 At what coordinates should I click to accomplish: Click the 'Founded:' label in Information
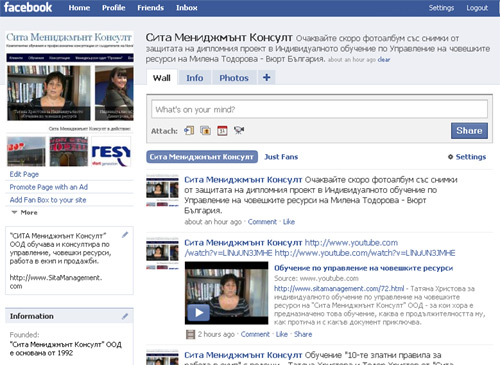(24, 335)
